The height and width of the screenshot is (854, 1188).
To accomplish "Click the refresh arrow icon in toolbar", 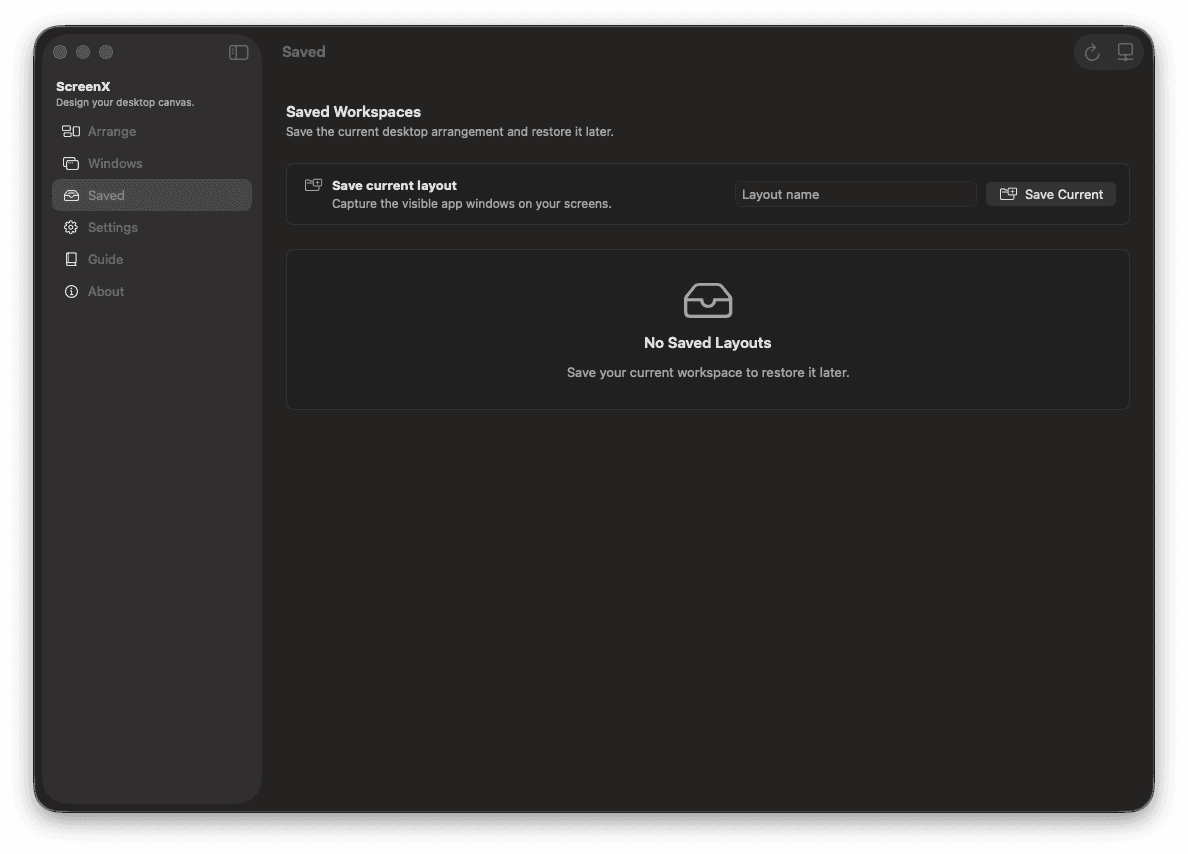I will (1092, 52).
